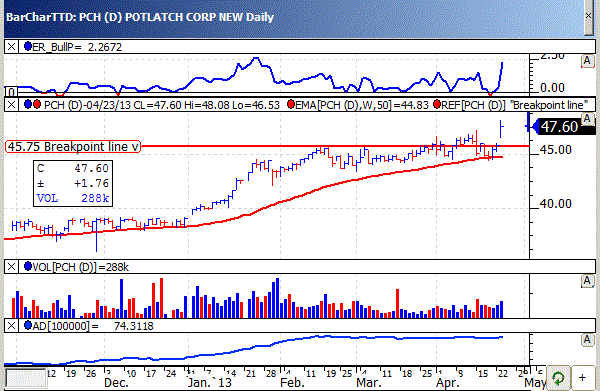Image resolution: width=600 pixels, height=391 pixels.
Task: Toggle auto-scale A in AD pane
Action: coord(587,340)
